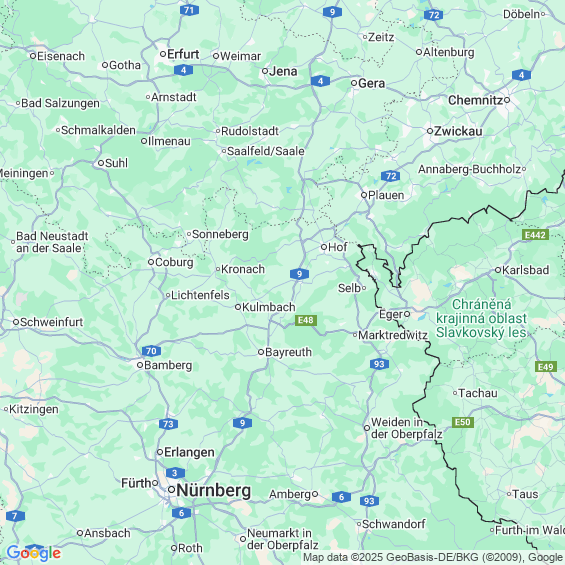The width and height of the screenshot is (565, 565).
Task: Click the E442 road marker
Action: [535, 235]
